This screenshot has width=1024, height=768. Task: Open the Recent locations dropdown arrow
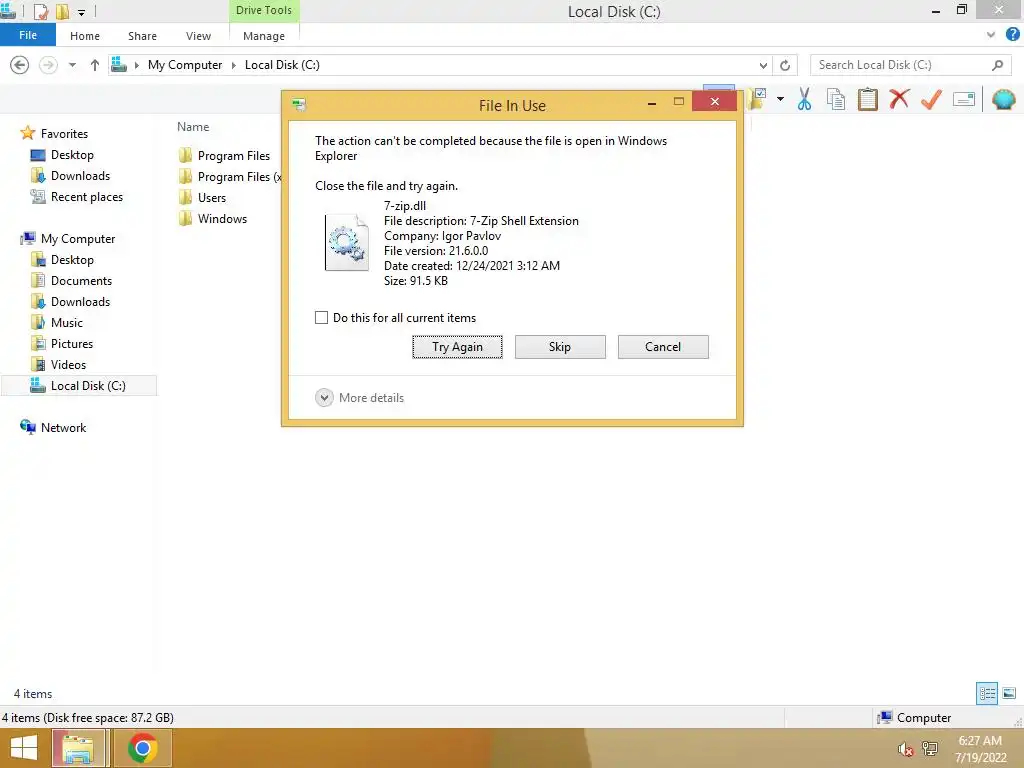click(72, 65)
